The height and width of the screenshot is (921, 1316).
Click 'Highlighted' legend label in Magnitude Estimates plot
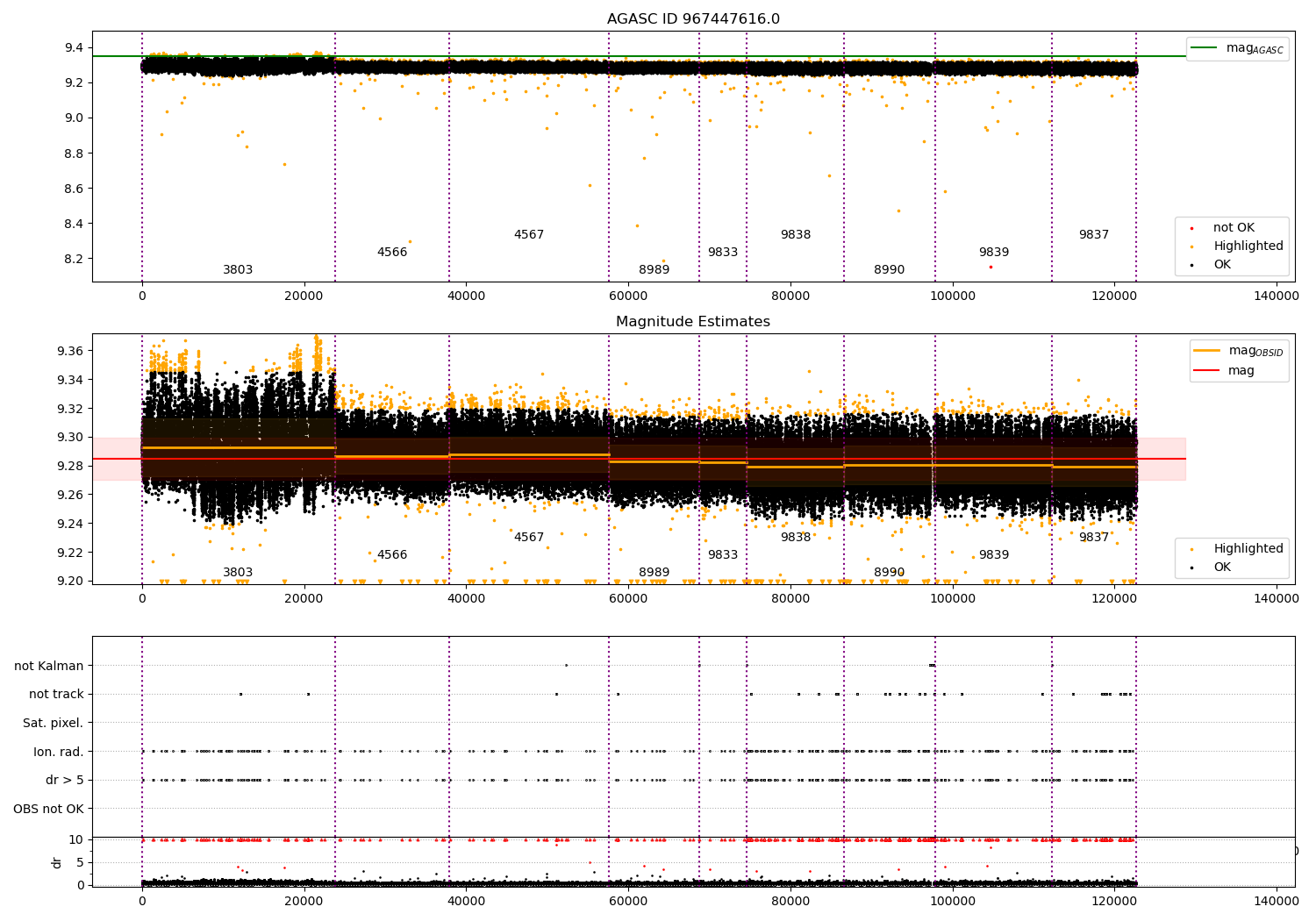coord(1248,549)
